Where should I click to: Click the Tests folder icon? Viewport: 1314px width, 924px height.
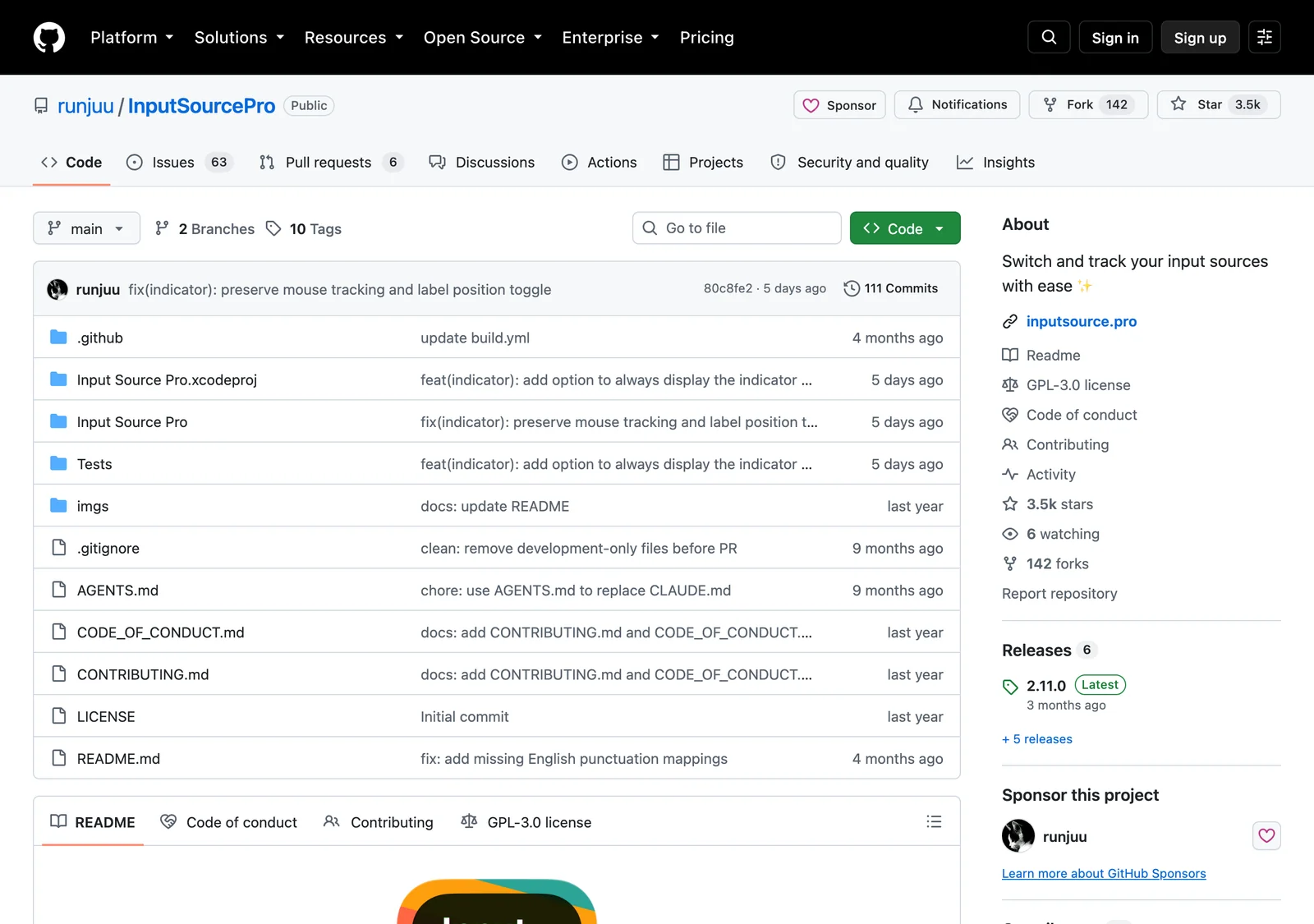pyautogui.click(x=58, y=464)
